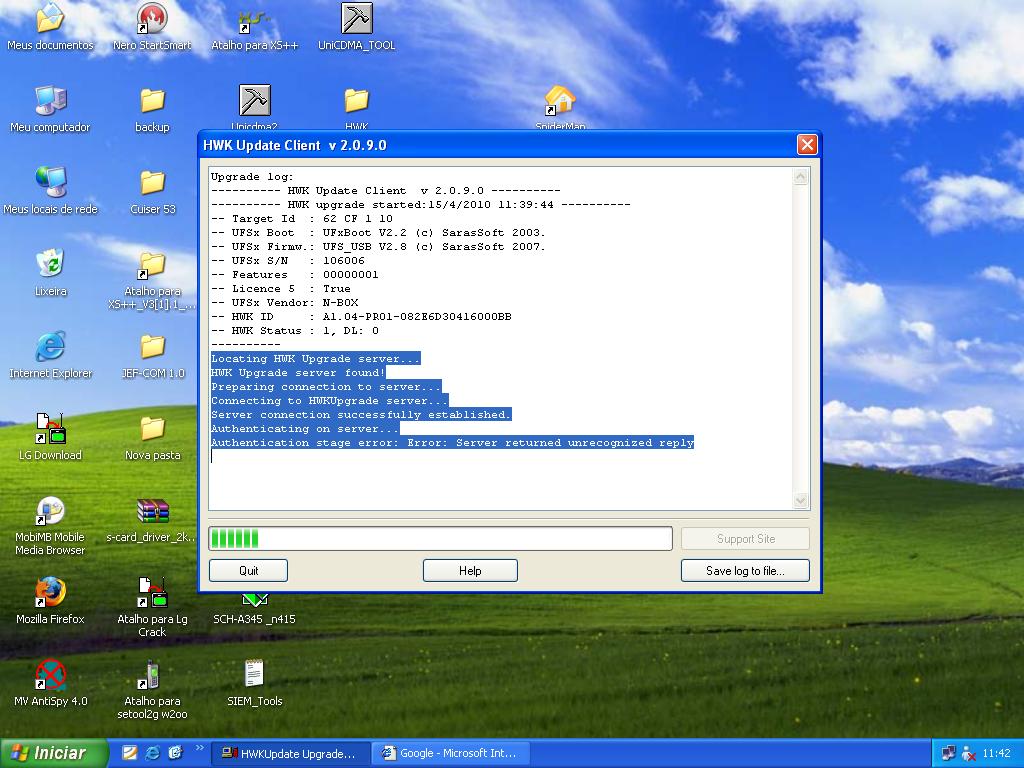
Task: Select the s-card_driver_2k WinRAR archive
Action: pyautogui.click(x=152, y=520)
